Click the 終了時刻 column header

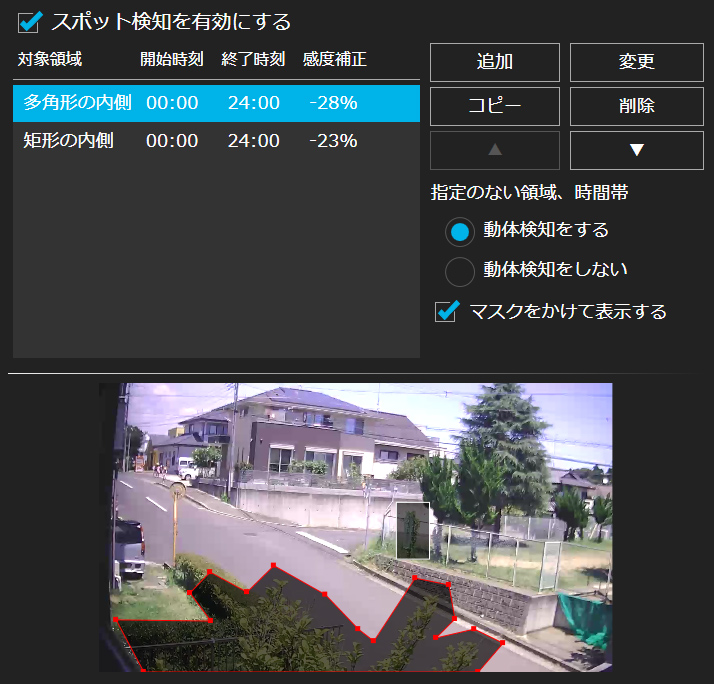253,60
